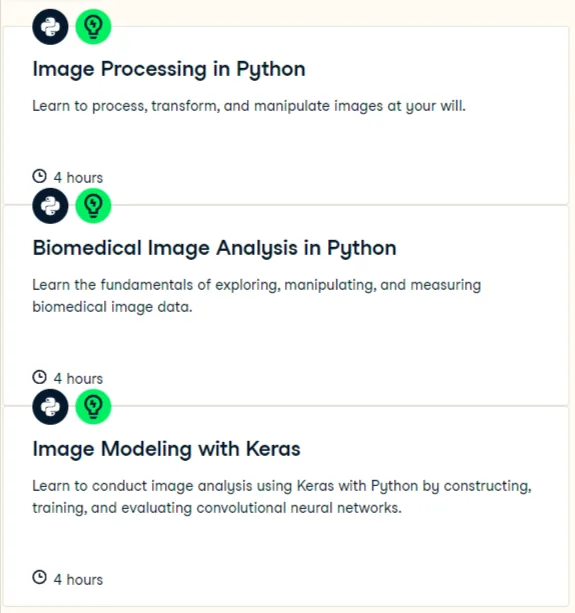Click green lightbulb icon on Biomedical Image Analysis card
This screenshot has width=575, height=613.
(x=93, y=206)
